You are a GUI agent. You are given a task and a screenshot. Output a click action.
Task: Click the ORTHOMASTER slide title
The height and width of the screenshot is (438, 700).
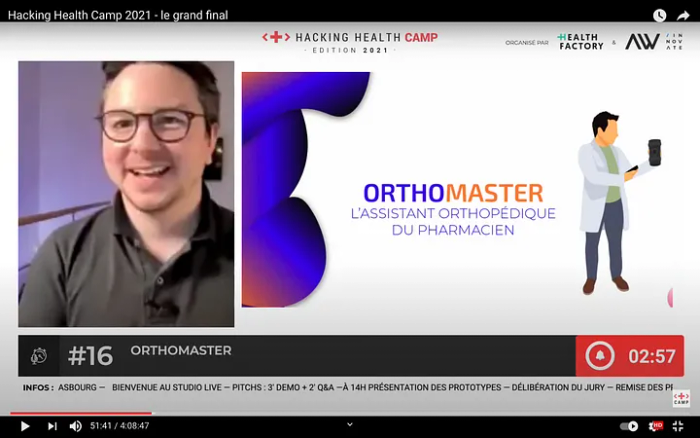[x=453, y=193]
